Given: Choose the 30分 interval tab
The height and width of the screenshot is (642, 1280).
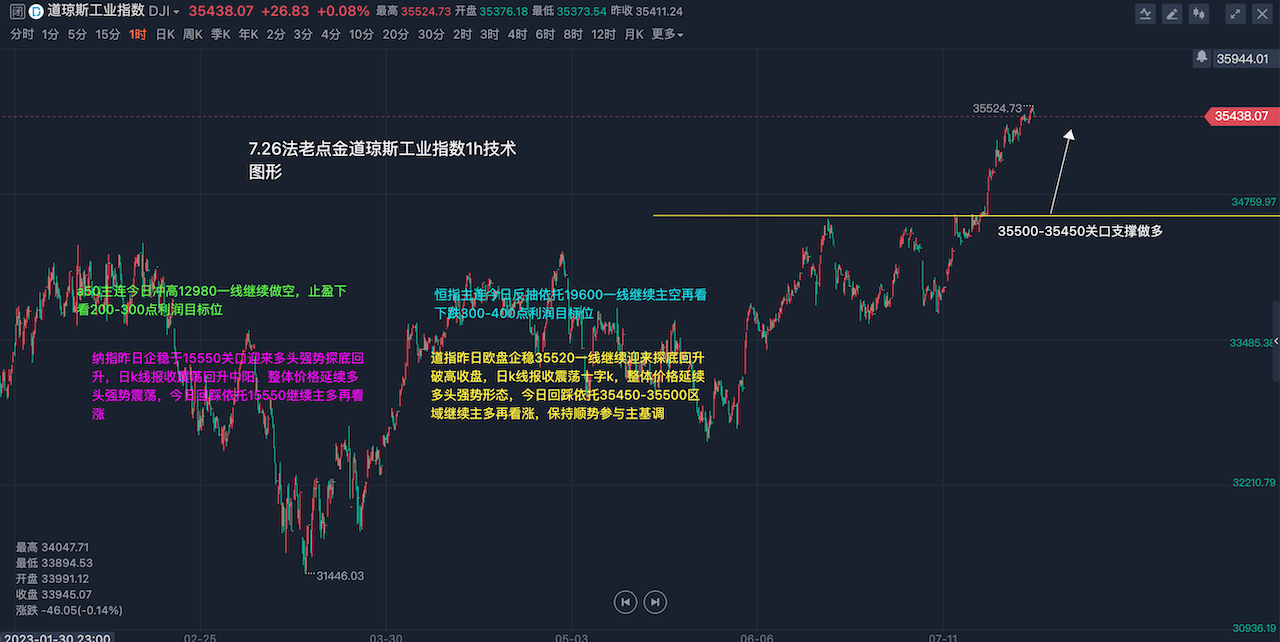Looking at the screenshot, I should tap(430, 34).
